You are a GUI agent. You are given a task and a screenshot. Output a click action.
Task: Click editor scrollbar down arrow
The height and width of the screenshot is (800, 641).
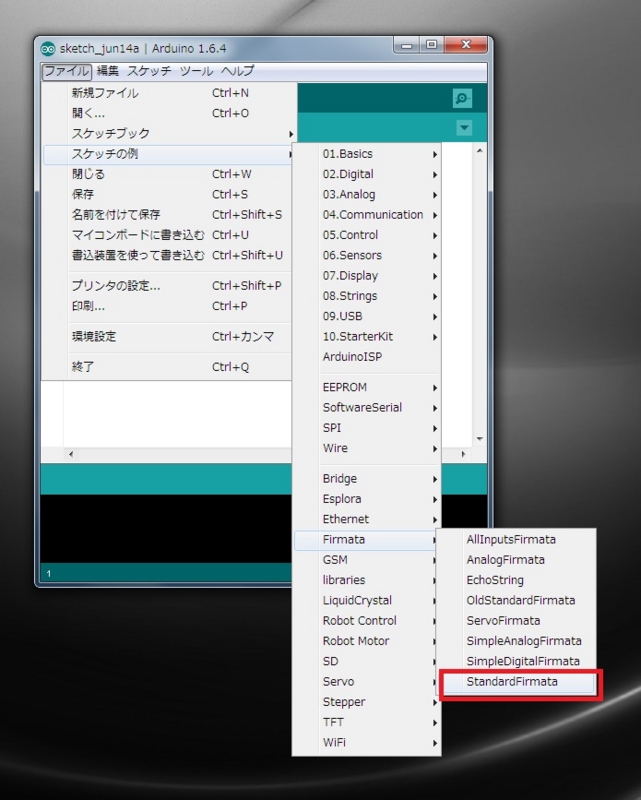tap(479, 439)
